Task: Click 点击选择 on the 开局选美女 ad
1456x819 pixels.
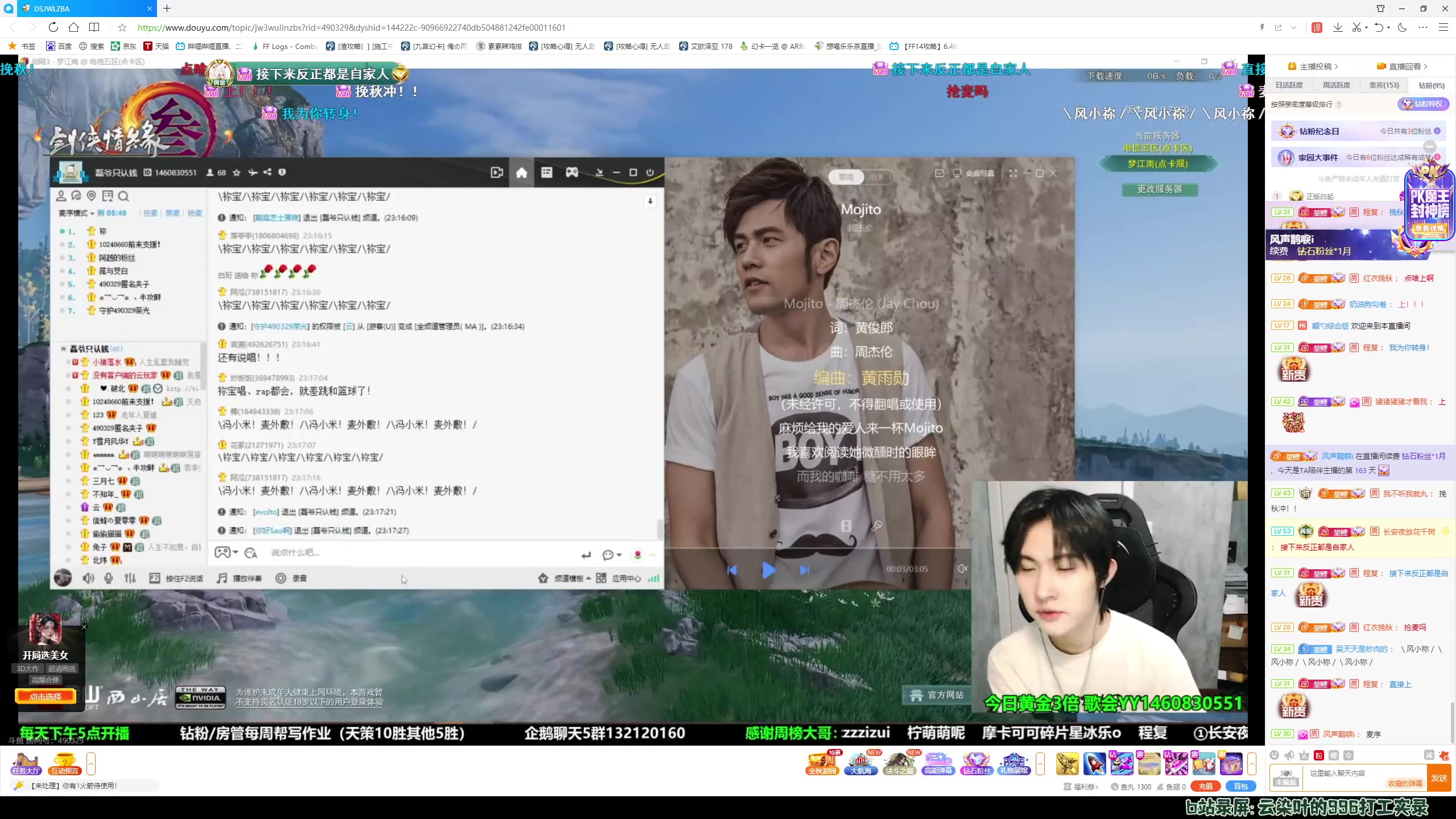Action: [45, 696]
